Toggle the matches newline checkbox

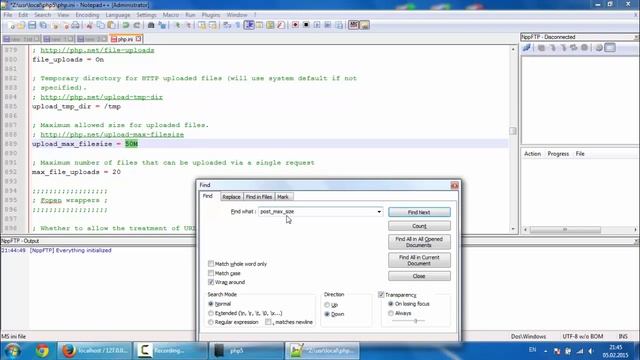coord(268,322)
